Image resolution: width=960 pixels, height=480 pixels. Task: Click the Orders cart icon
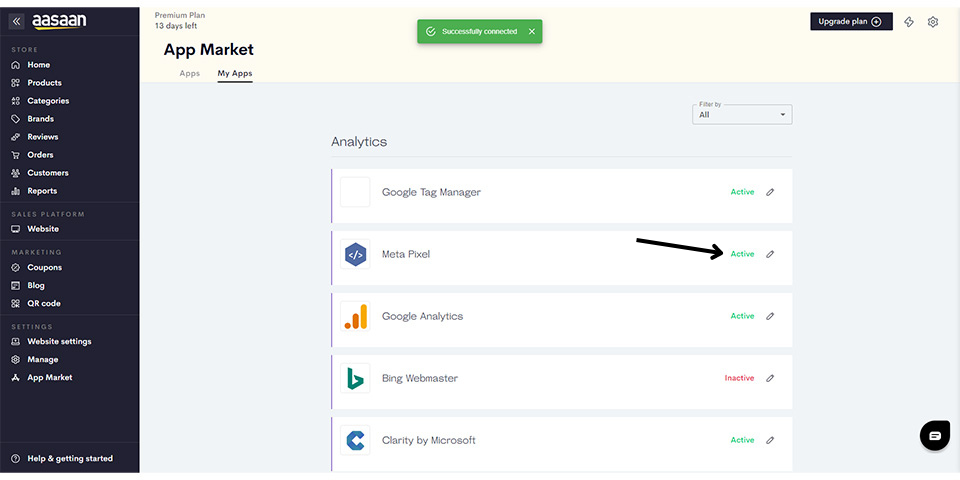point(16,155)
